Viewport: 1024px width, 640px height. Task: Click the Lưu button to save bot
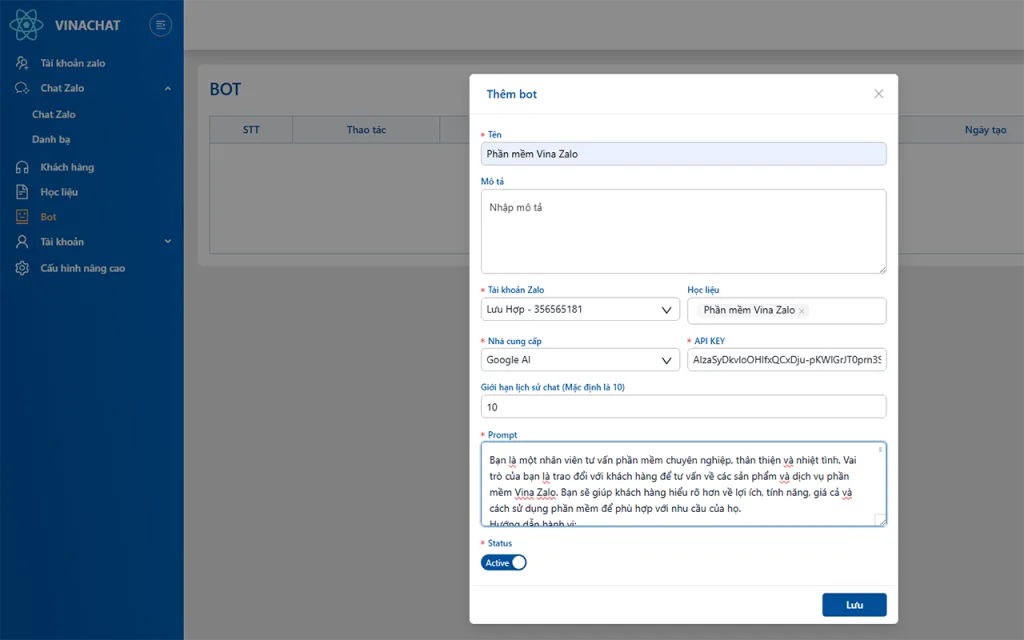click(x=853, y=605)
